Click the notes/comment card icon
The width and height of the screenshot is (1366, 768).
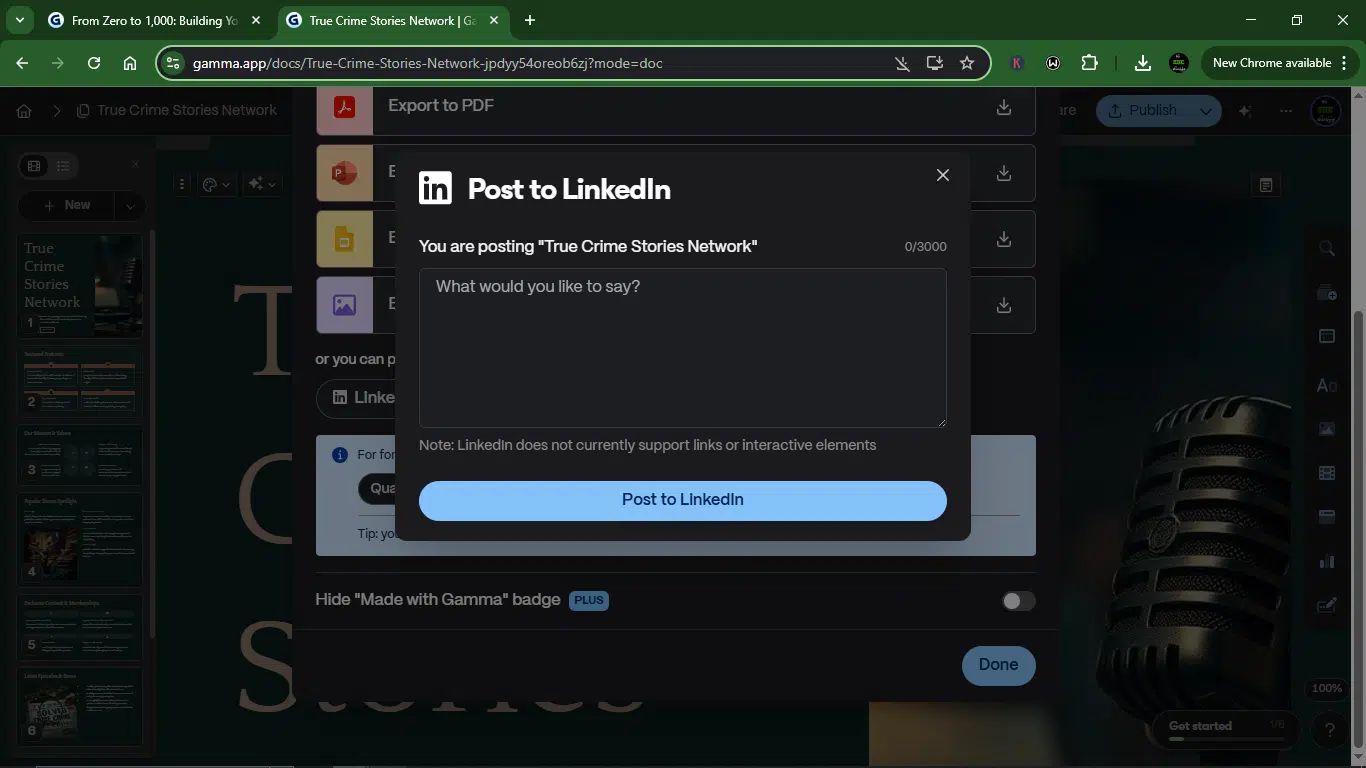pyautogui.click(x=1266, y=185)
